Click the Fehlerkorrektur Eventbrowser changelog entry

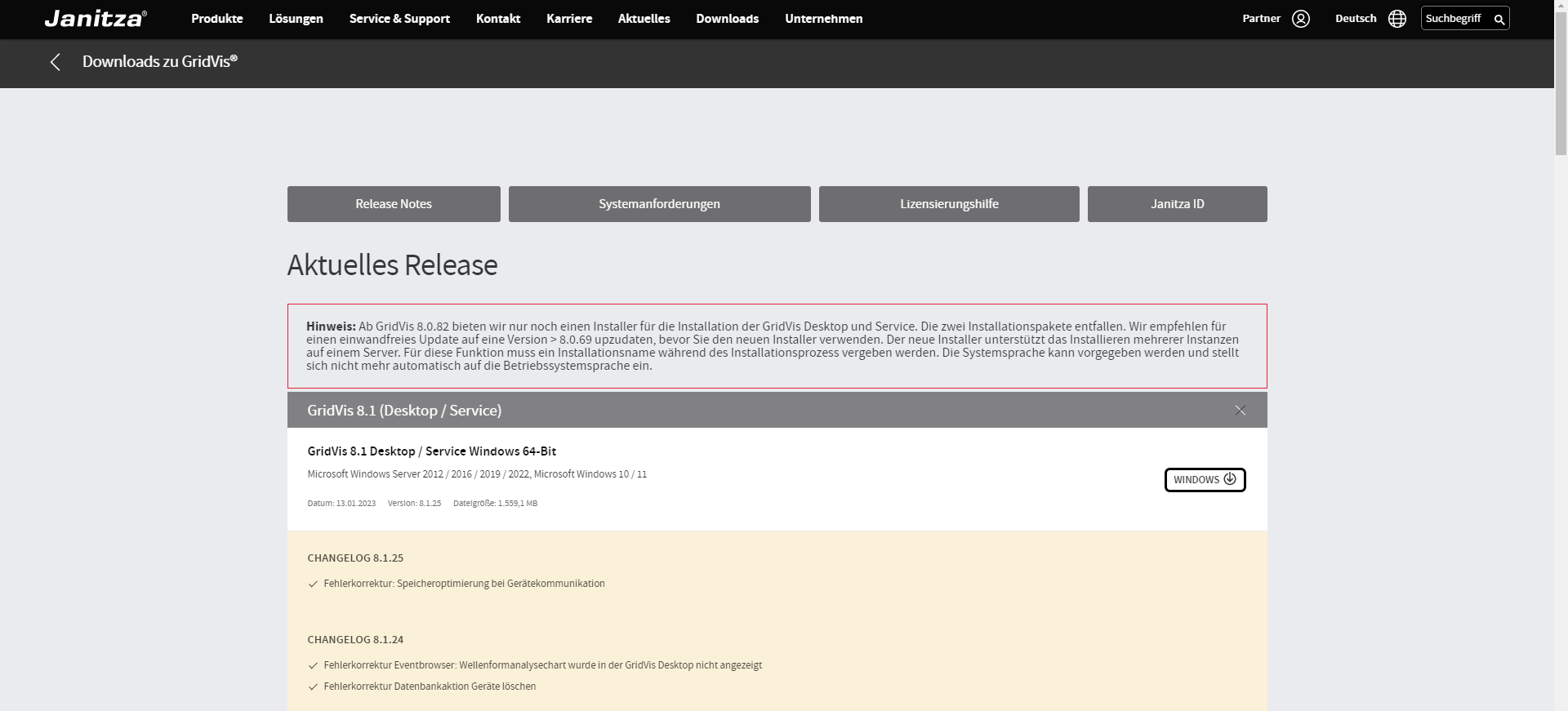point(542,665)
